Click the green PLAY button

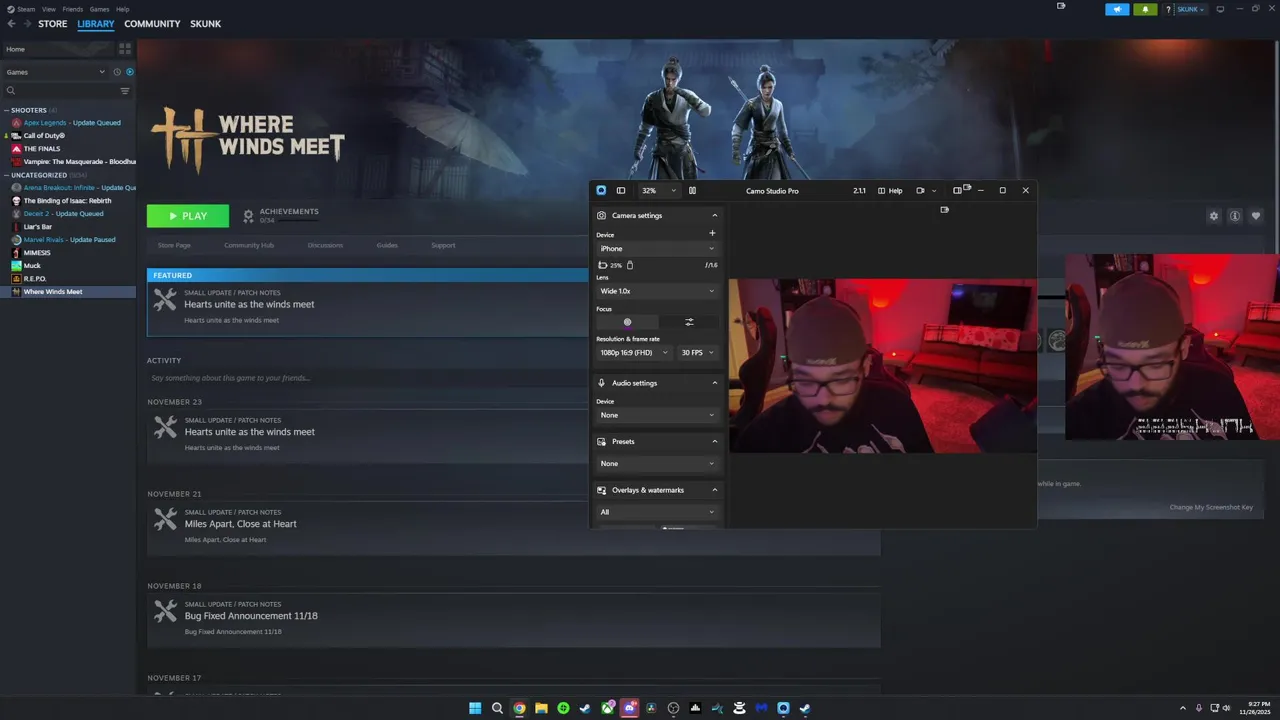(188, 216)
